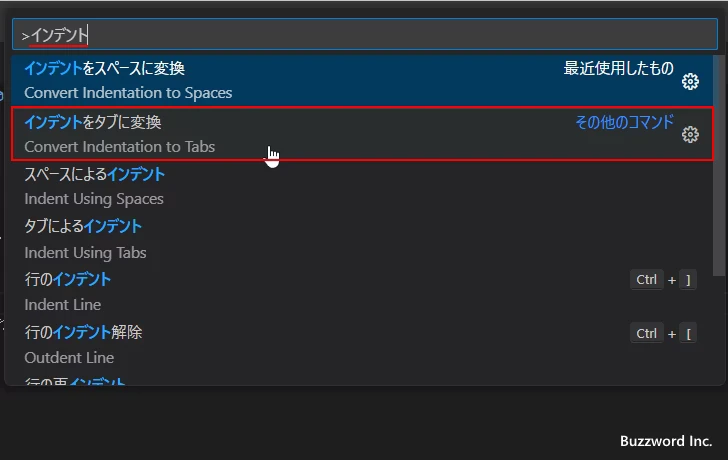Image resolution: width=728 pixels, height=460 pixels.
Task: Click the Ctrl key badge for Outdent Line
Action: point(647,333)
